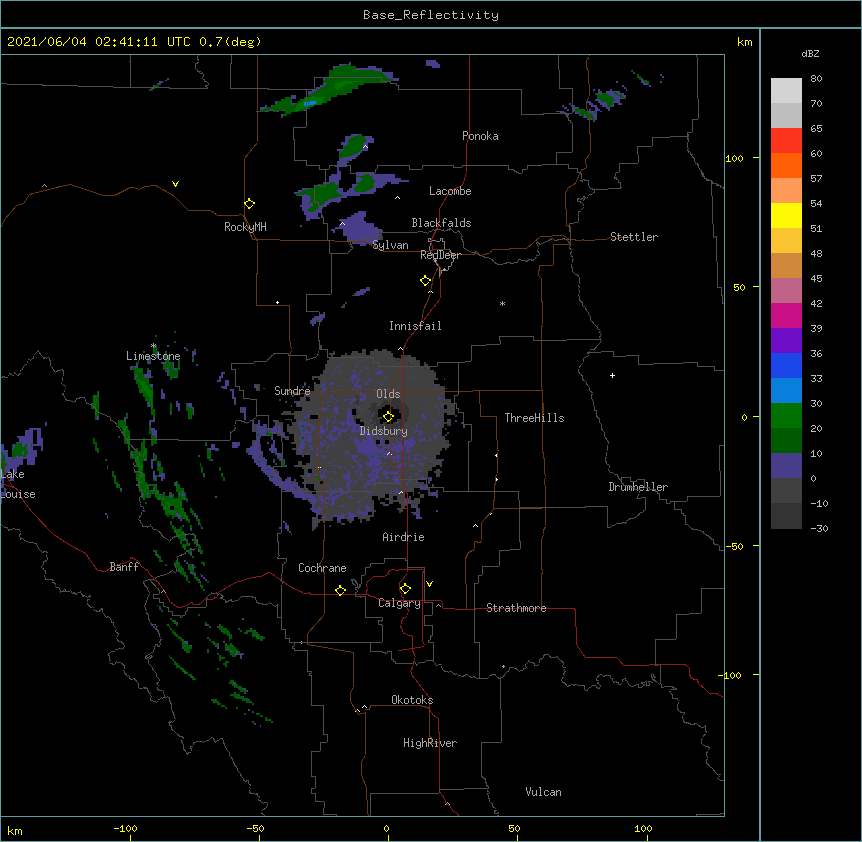
Task: Click the red 65 dBZ legend swatch
Action: pos(786,141)
